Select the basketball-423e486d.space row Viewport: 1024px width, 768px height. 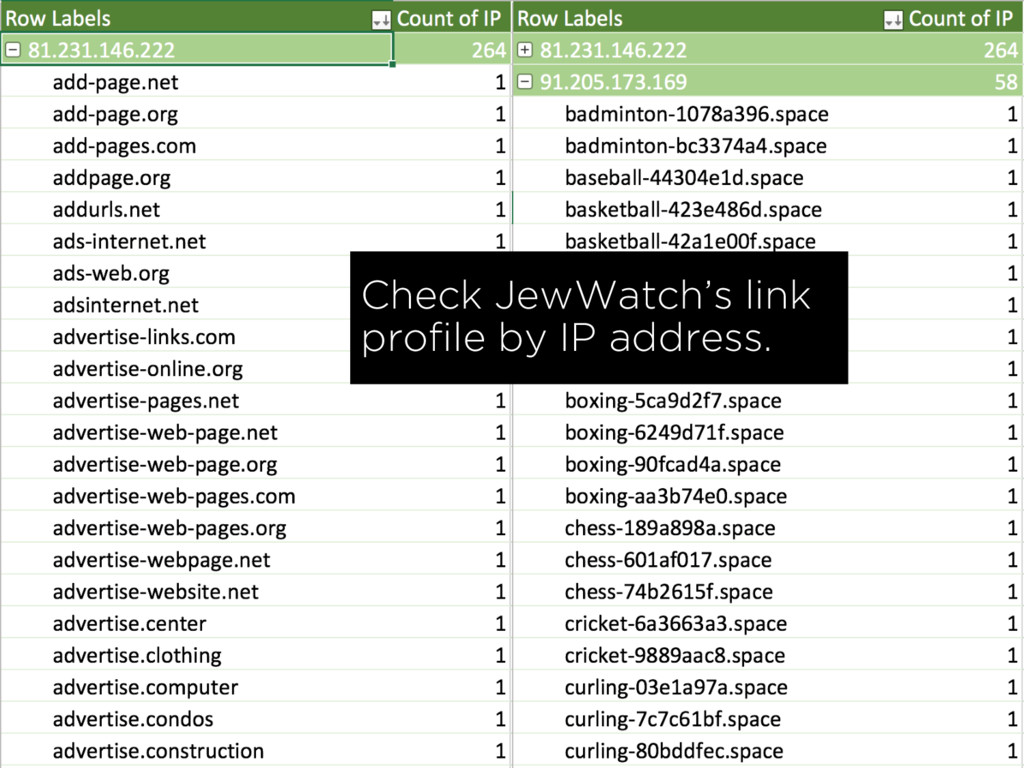(767, 210)
